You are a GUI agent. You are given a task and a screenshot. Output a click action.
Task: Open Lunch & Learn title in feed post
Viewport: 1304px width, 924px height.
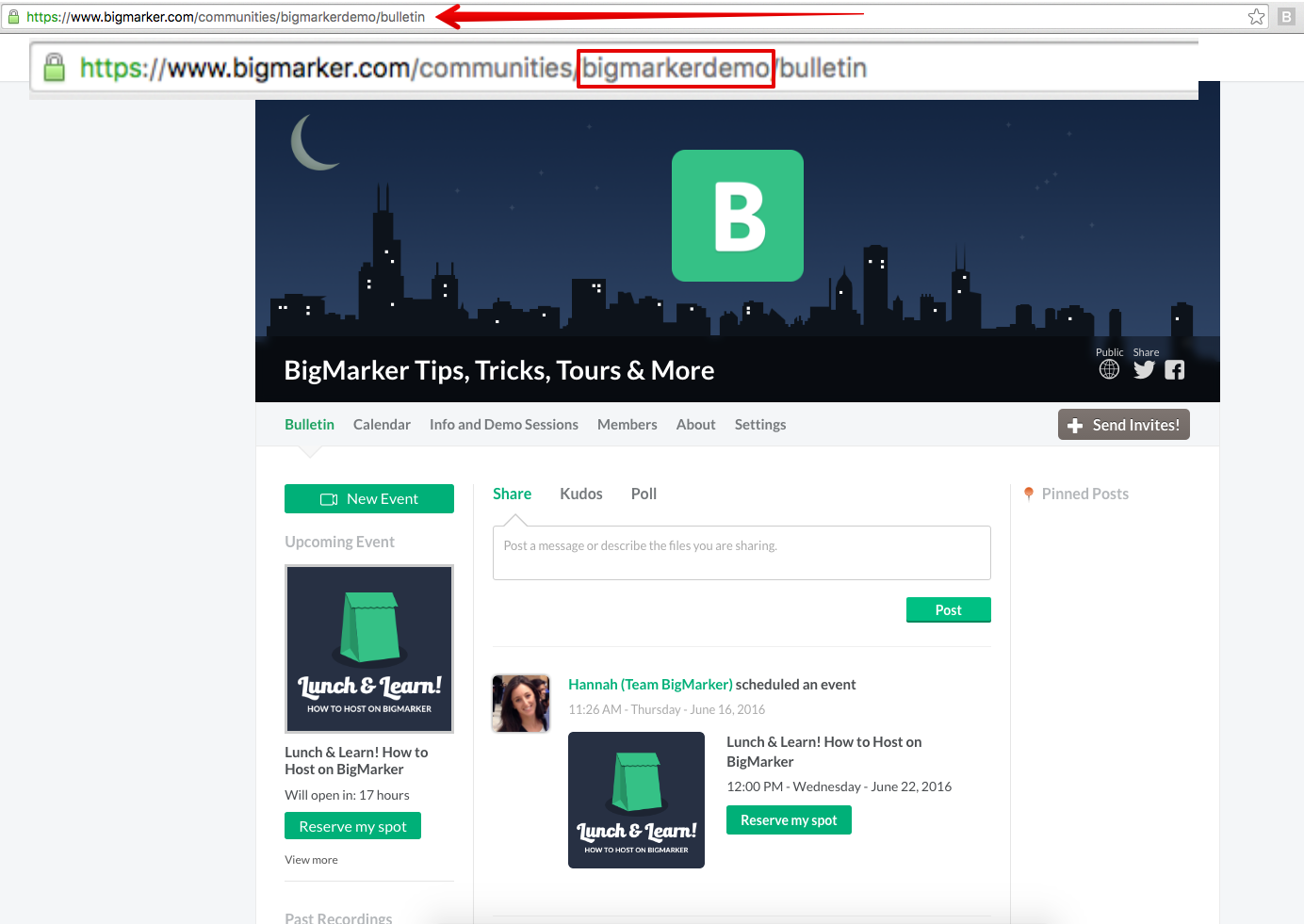824,752
